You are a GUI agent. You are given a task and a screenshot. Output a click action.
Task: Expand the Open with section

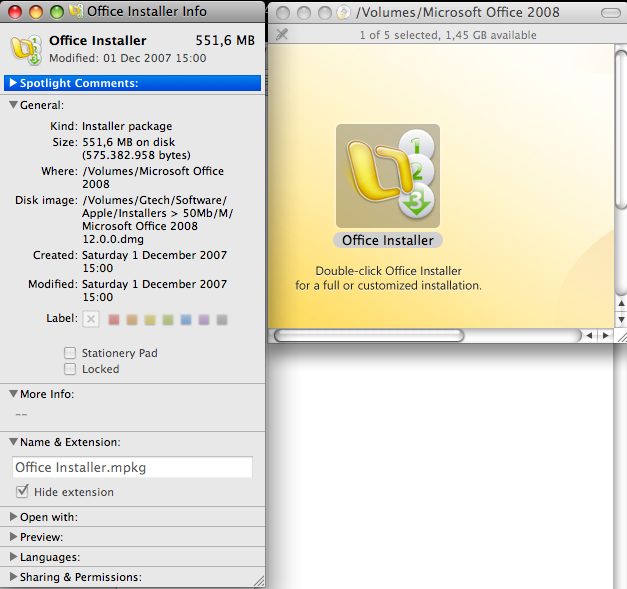tap(13, 517)
